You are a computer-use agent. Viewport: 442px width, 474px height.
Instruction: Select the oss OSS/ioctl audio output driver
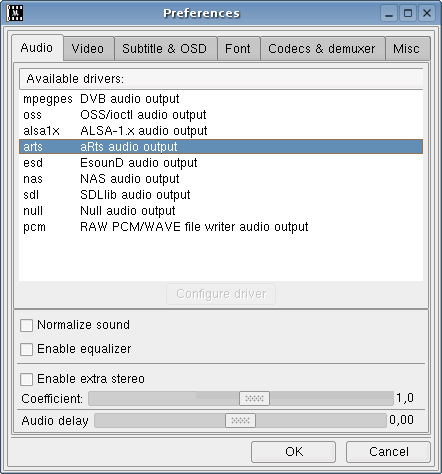[x=221, y=115]
